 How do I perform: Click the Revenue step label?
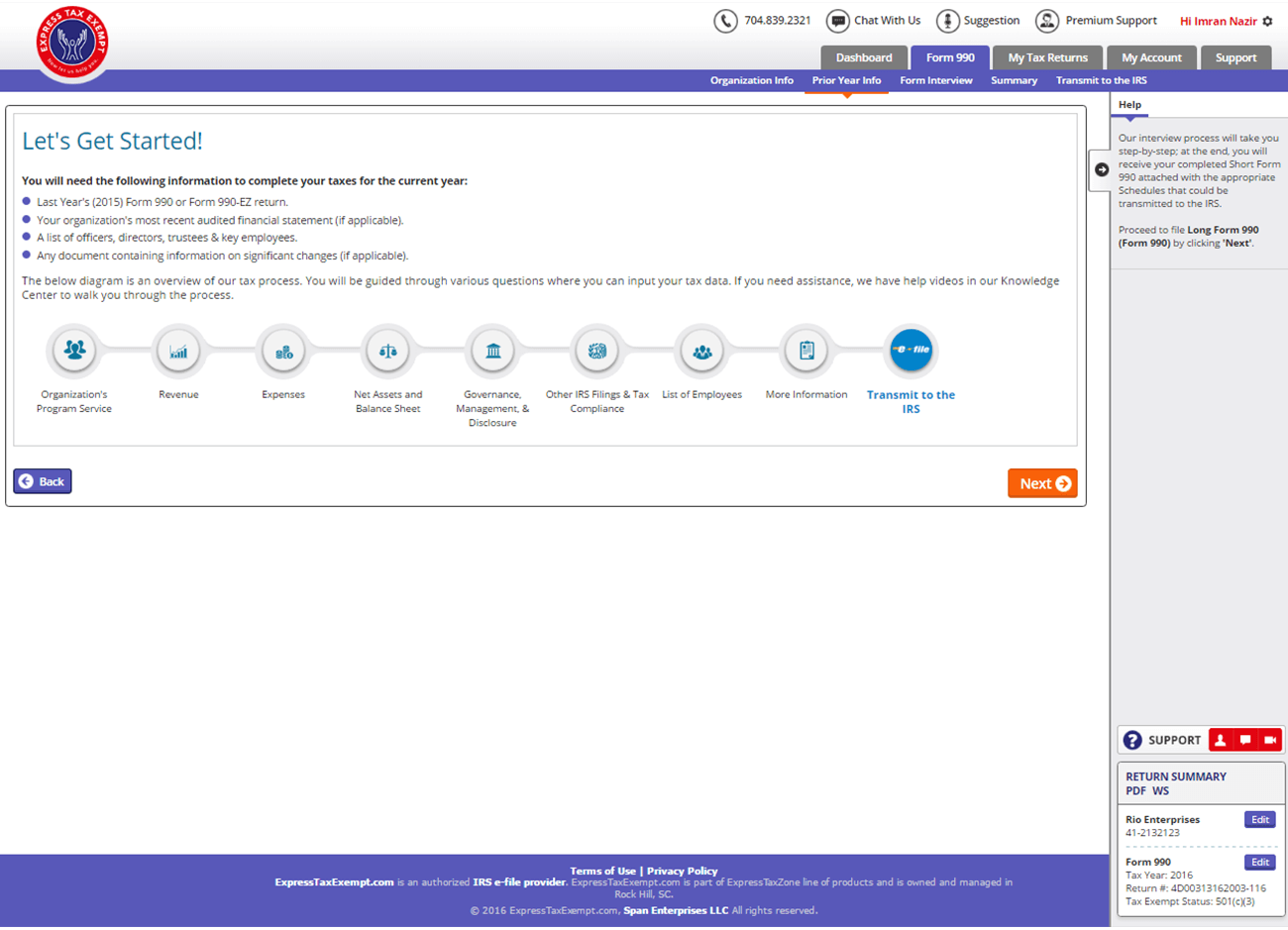click(178, 394)
